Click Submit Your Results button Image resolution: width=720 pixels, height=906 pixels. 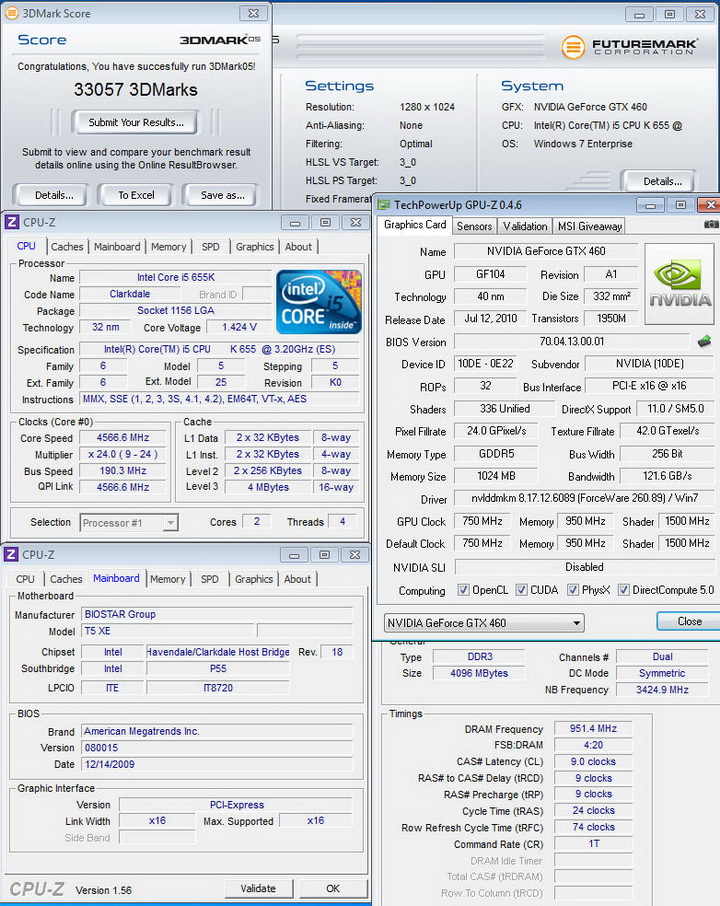coord(136,122)
